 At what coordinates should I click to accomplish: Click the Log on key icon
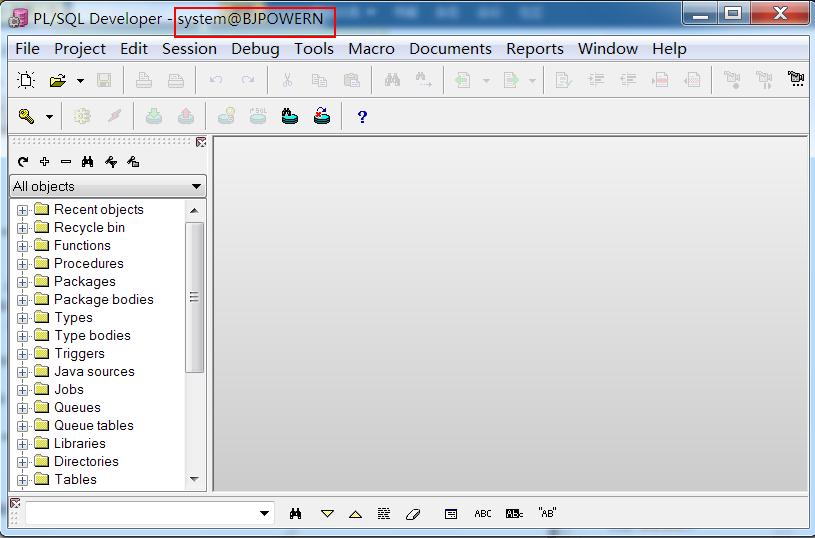26,116
